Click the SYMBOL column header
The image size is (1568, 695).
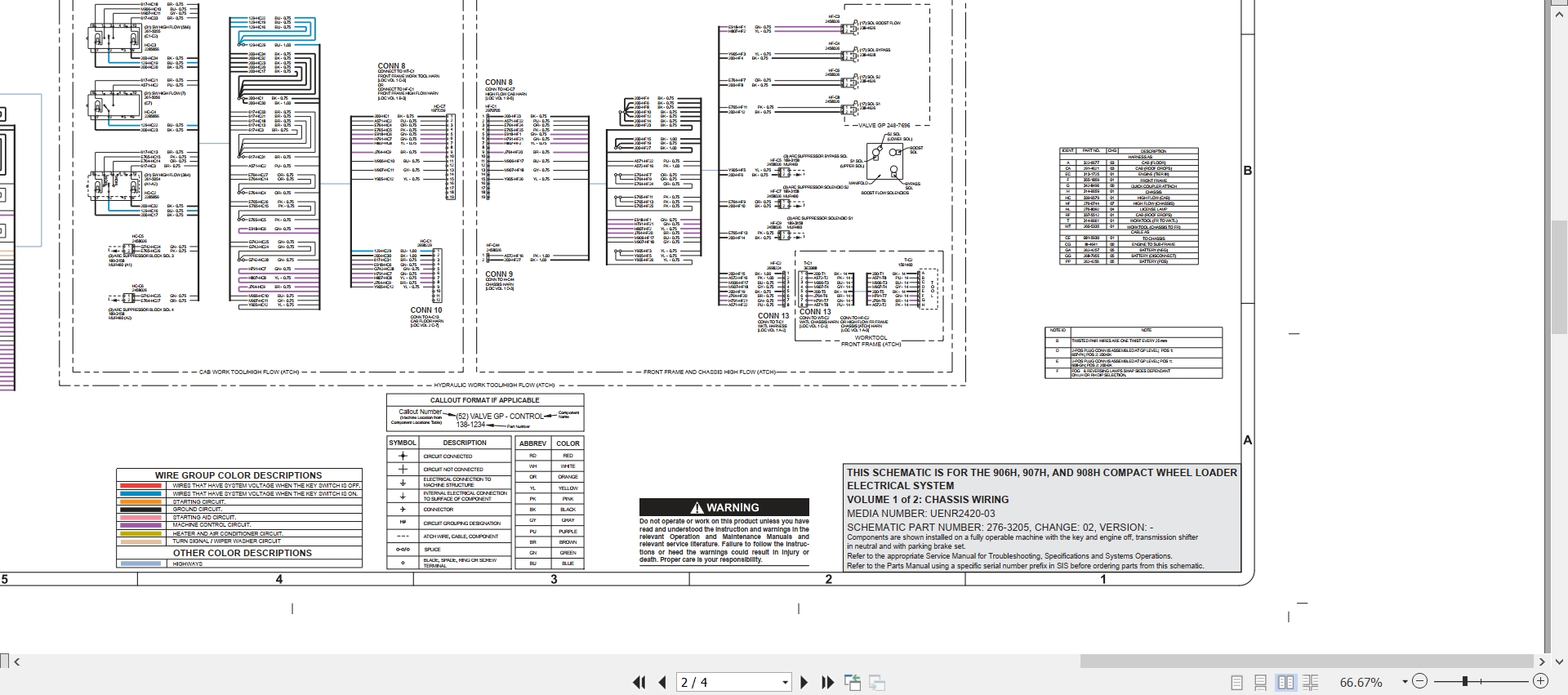pyautogui.click(x=403, y=443)
